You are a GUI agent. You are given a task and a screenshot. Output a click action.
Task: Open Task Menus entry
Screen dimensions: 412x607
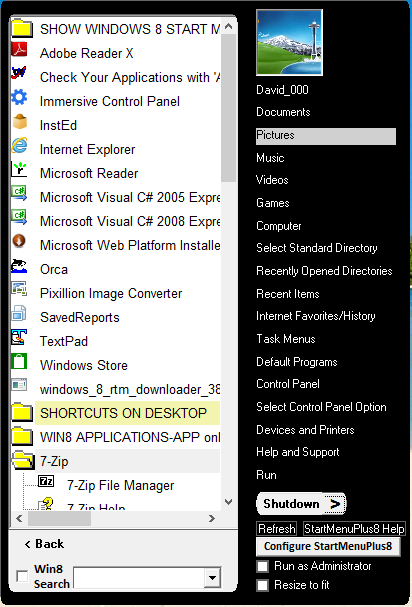tap(286, 339)
